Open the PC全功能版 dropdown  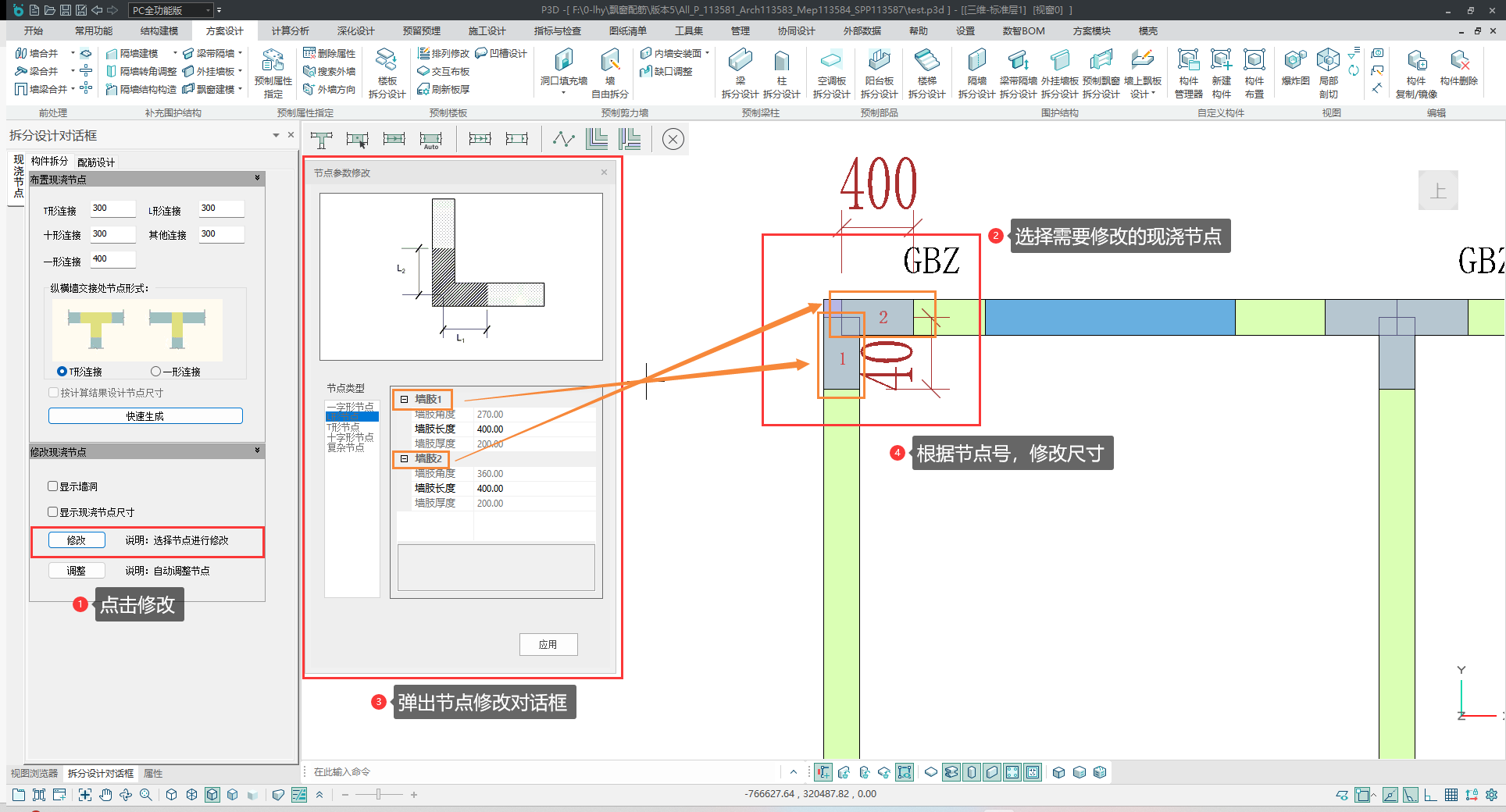tap(171, 10)
